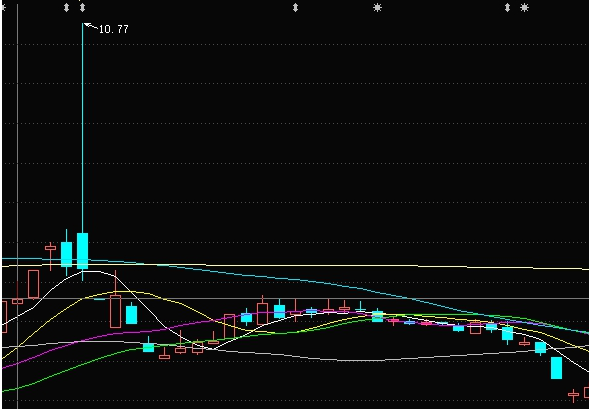Click the lone up-down arrow marker in the top middle

(296, 8)
